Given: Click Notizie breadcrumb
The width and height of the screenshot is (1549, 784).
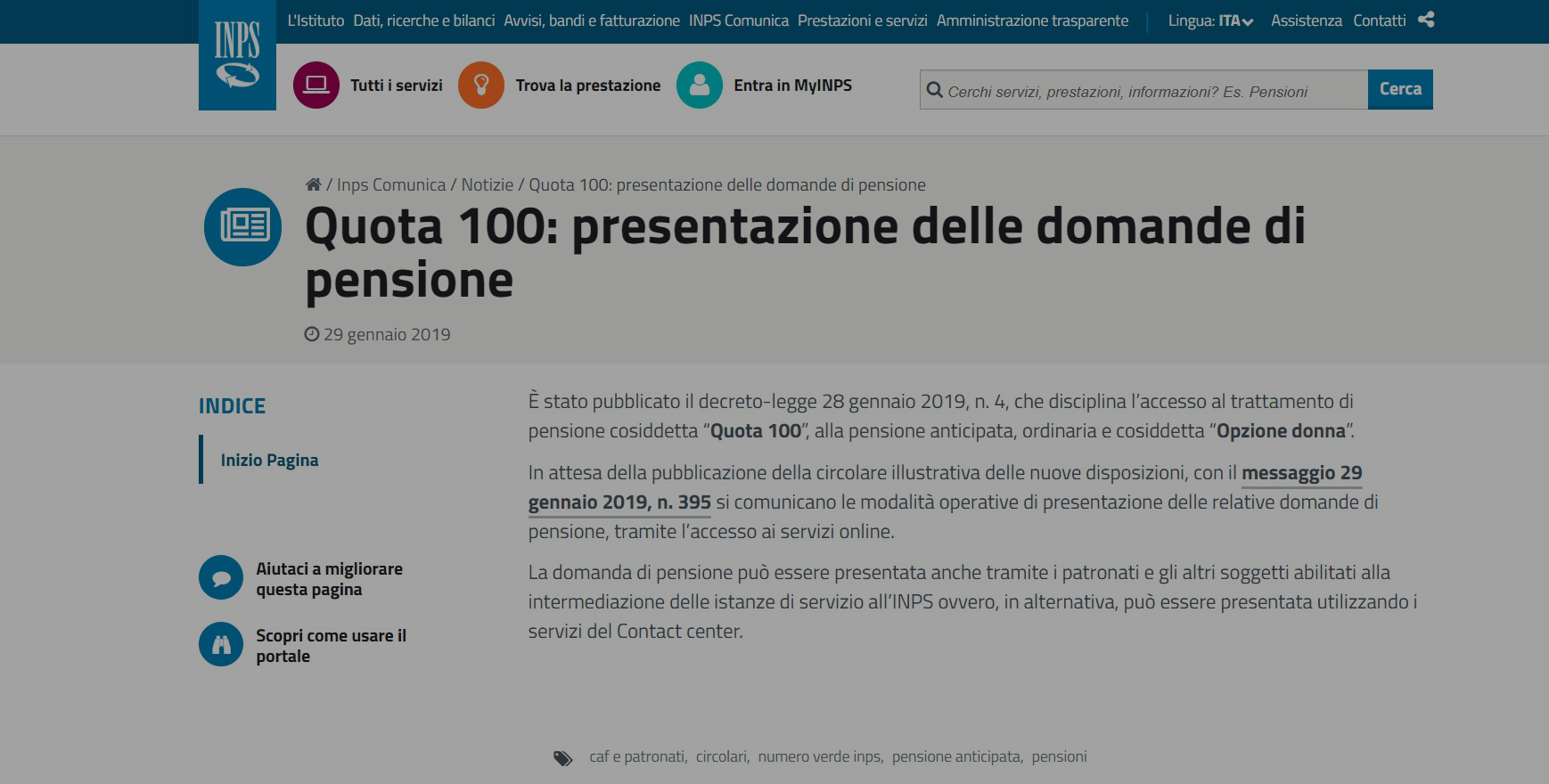Looking at the screenshot, I should [488, 184].
